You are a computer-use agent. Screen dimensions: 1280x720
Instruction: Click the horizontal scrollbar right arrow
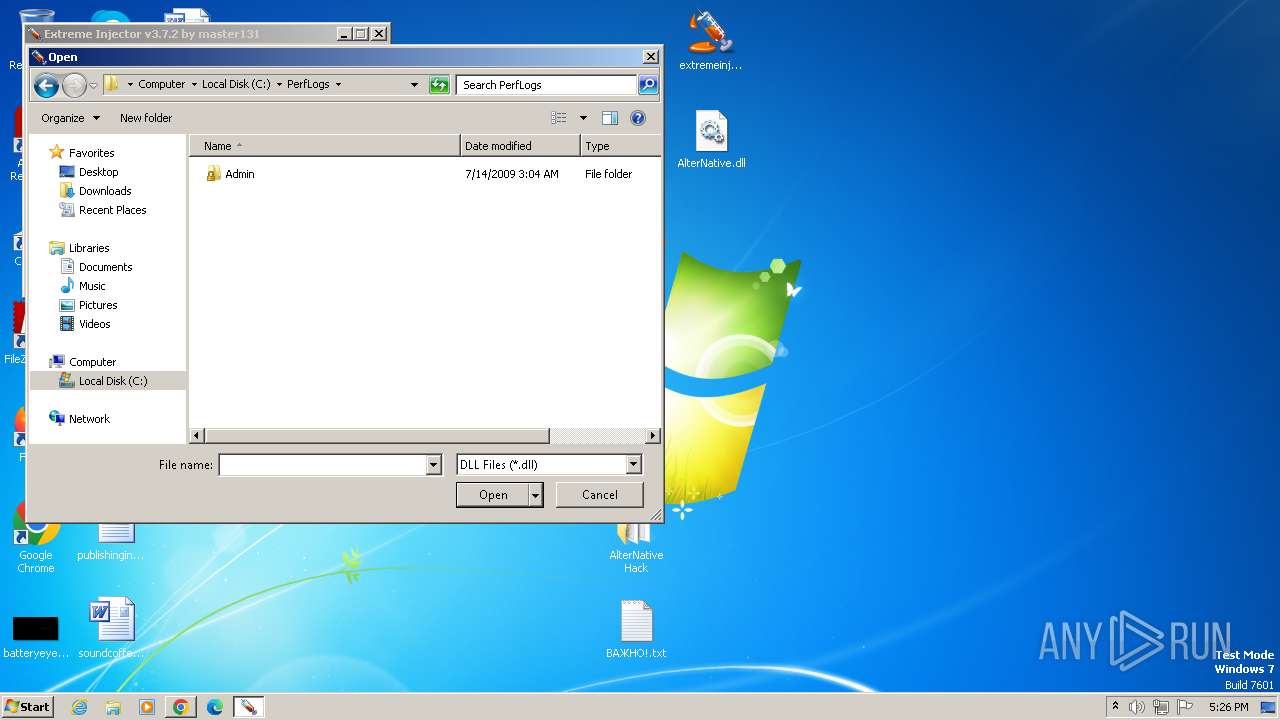point(653,436)
